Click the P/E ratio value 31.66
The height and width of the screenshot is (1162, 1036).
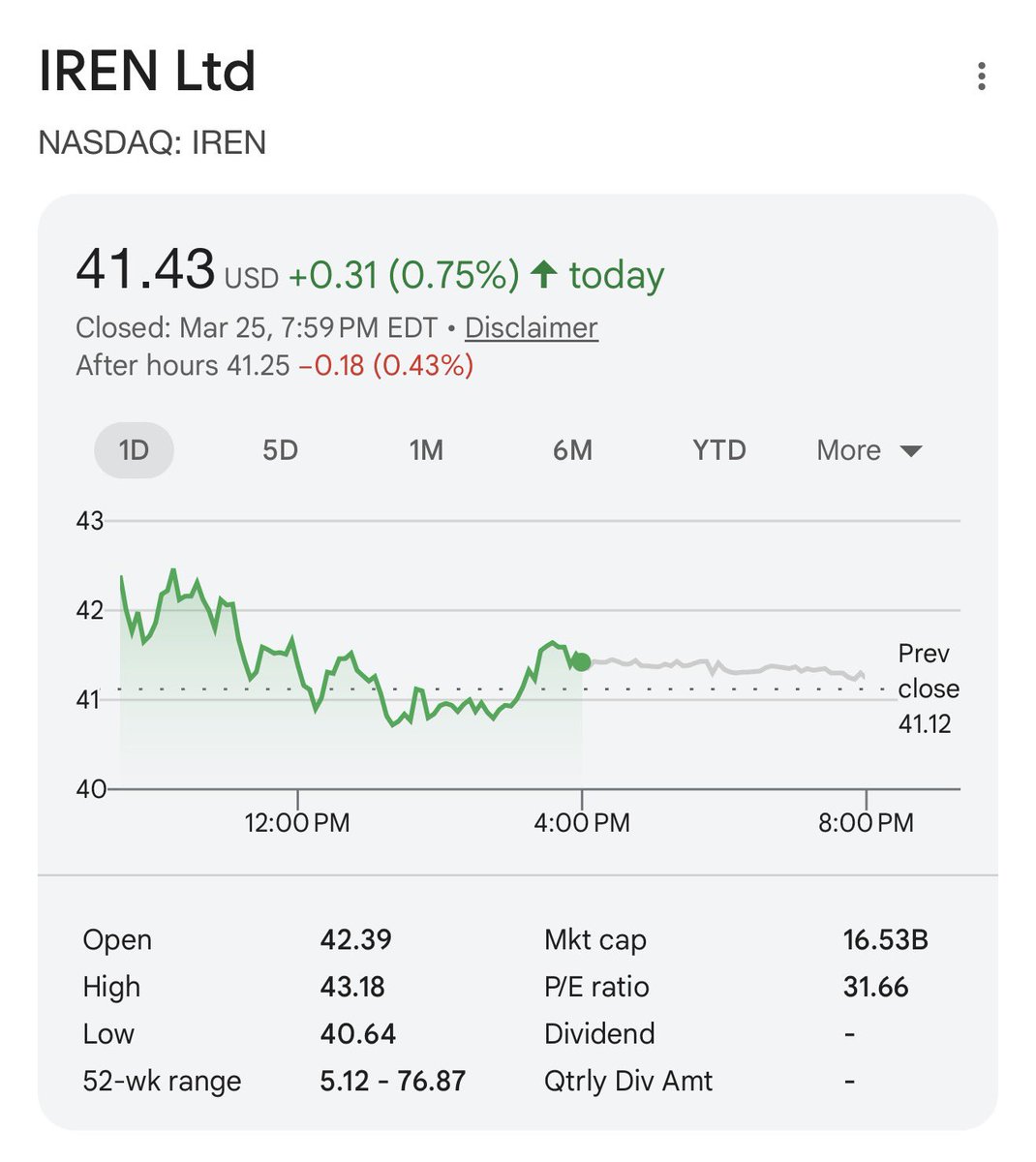(x=876, y=987)
